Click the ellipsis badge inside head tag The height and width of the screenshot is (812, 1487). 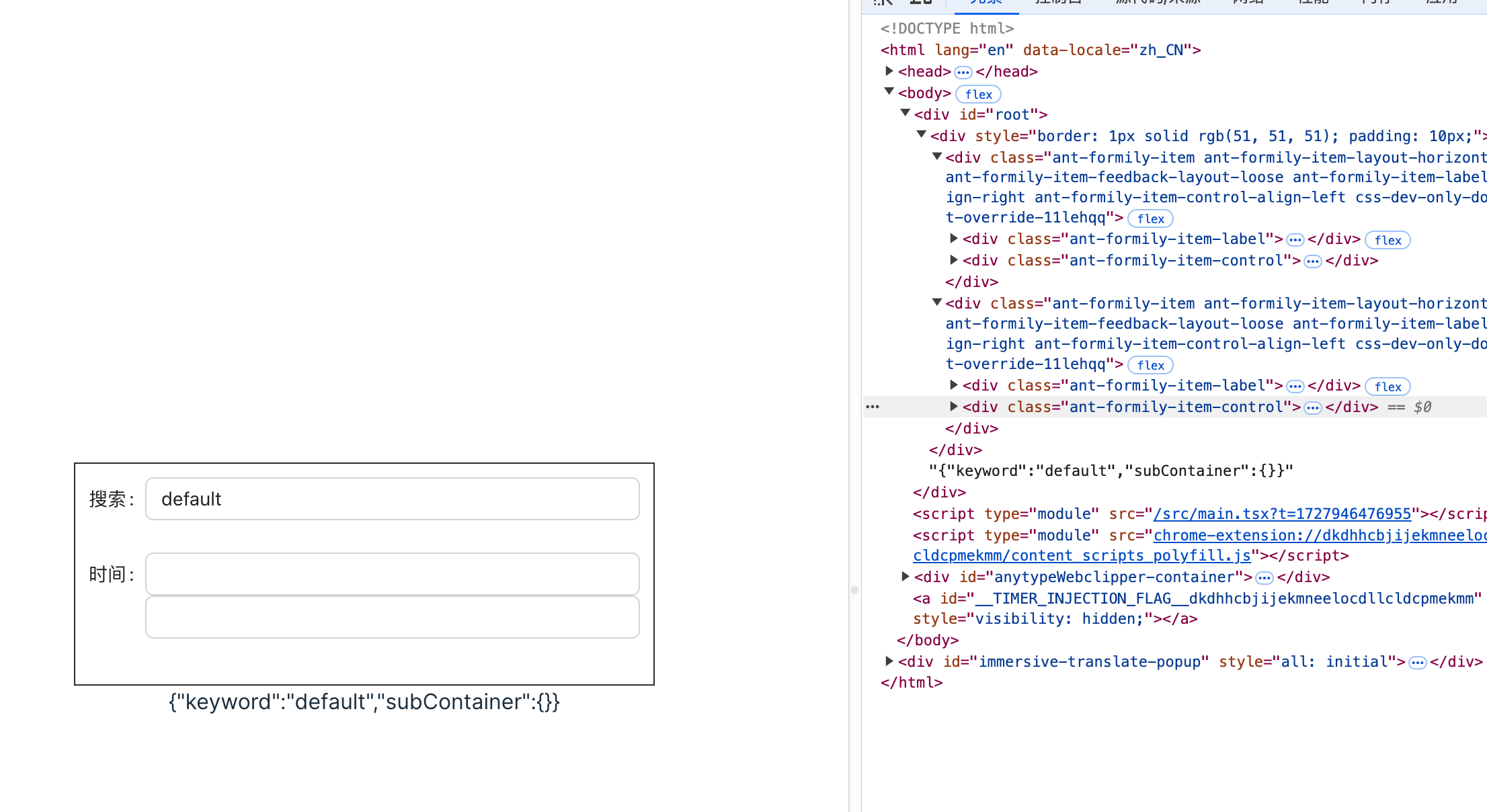(963, 72)
